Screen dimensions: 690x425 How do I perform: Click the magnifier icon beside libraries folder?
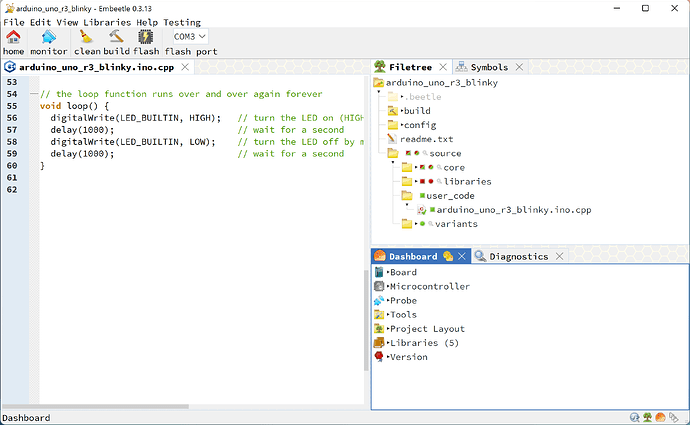[439, 181]
